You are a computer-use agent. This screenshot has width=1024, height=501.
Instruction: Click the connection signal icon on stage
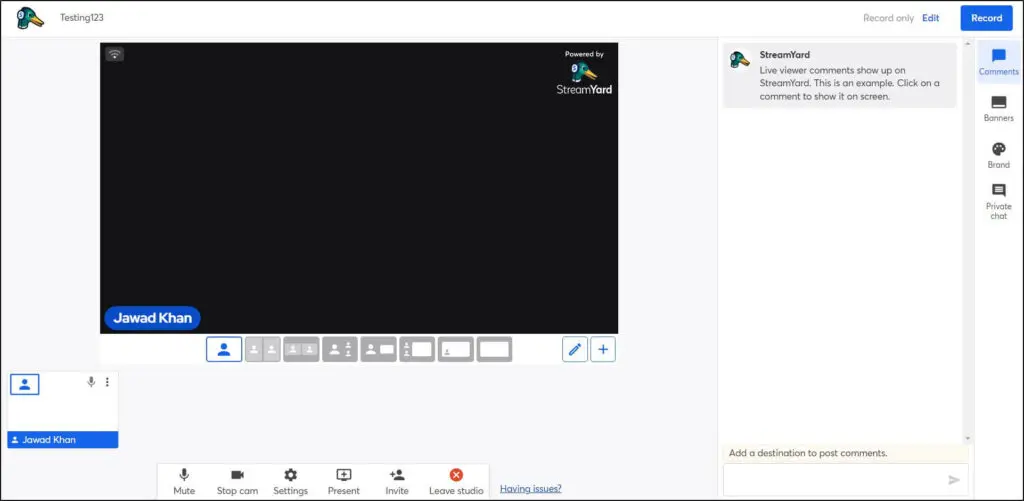tap(115, 54)
